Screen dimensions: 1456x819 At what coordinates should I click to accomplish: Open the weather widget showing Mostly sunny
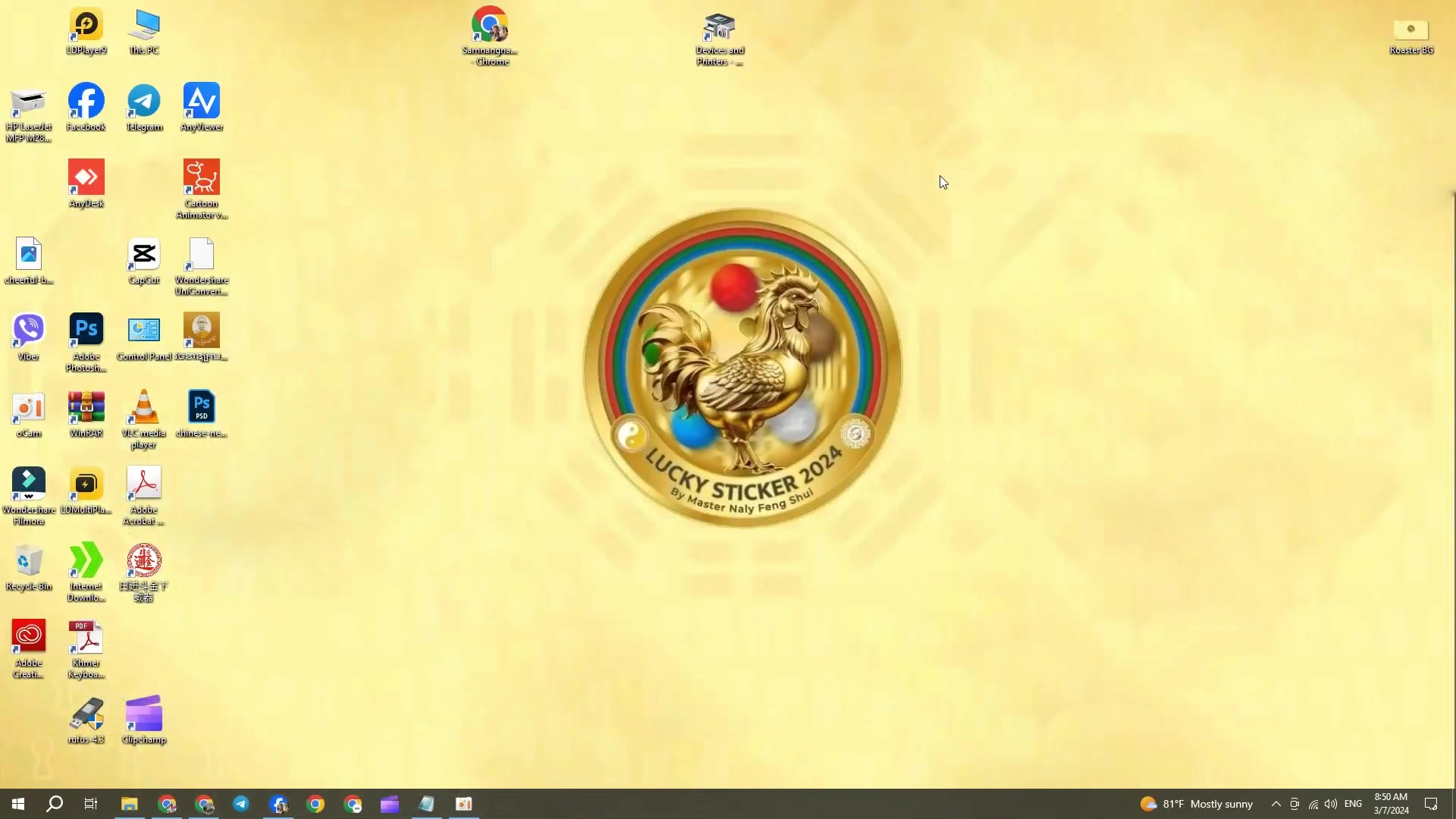(x=1197, y=804)
